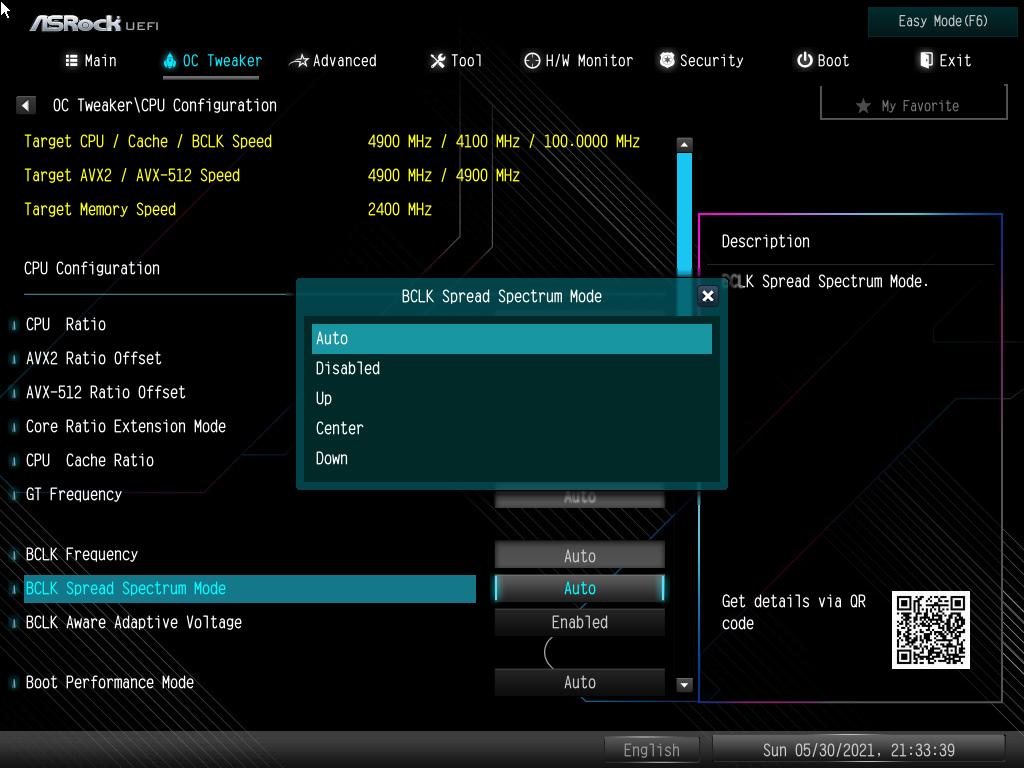Open My Favorite
This screenshot has height=768, width=1024.
pyautogui.click(x=913, y=105)
